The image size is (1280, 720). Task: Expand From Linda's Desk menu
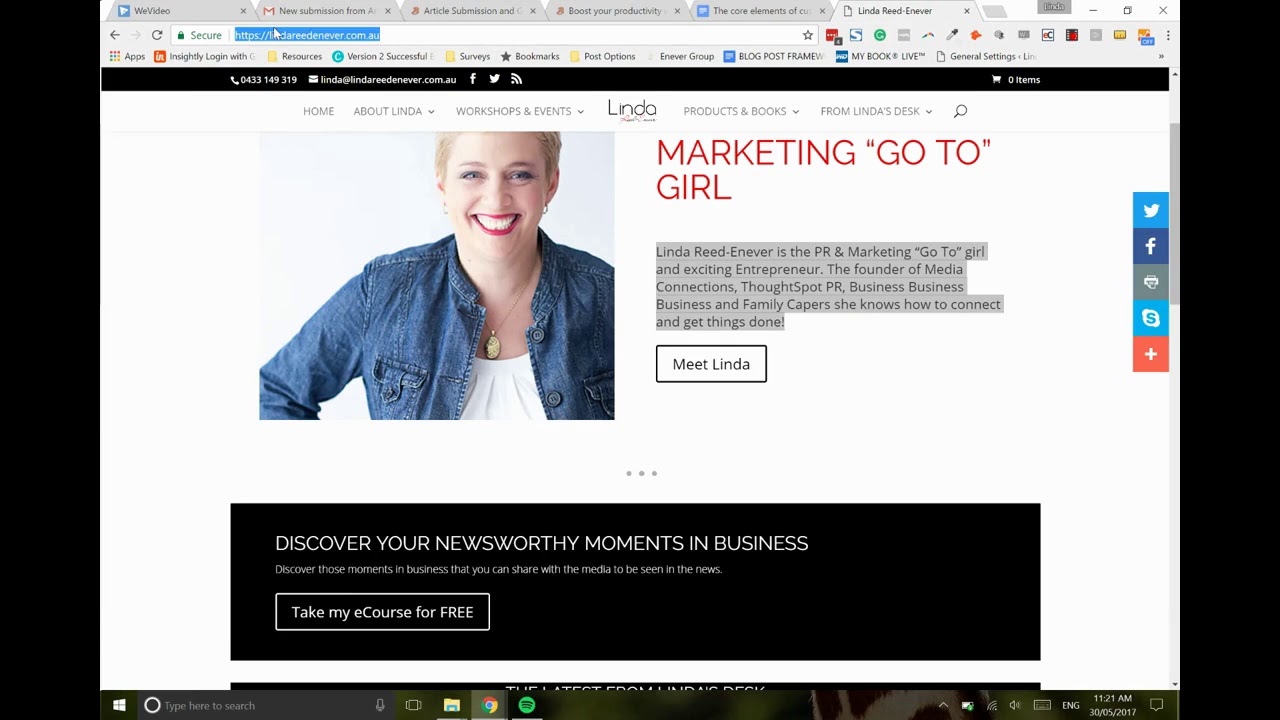point(876,111)
